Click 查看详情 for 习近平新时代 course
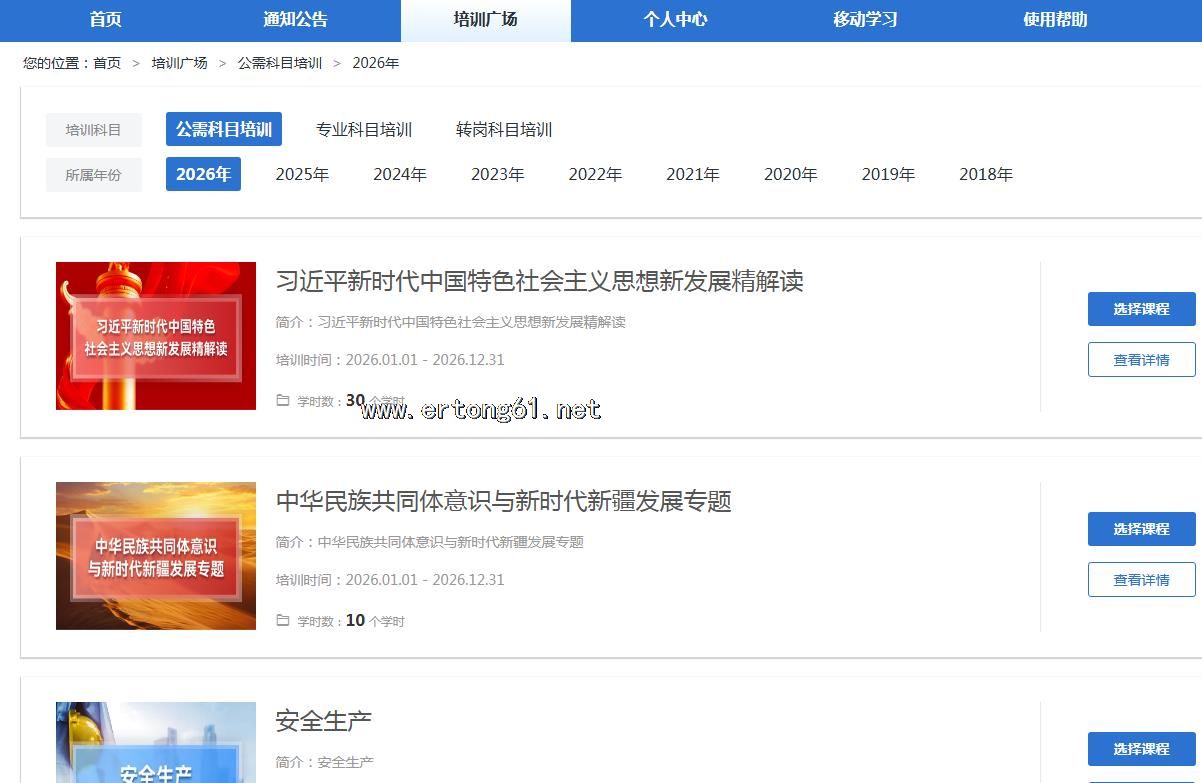1202x783 pixels. (1141, 360)
